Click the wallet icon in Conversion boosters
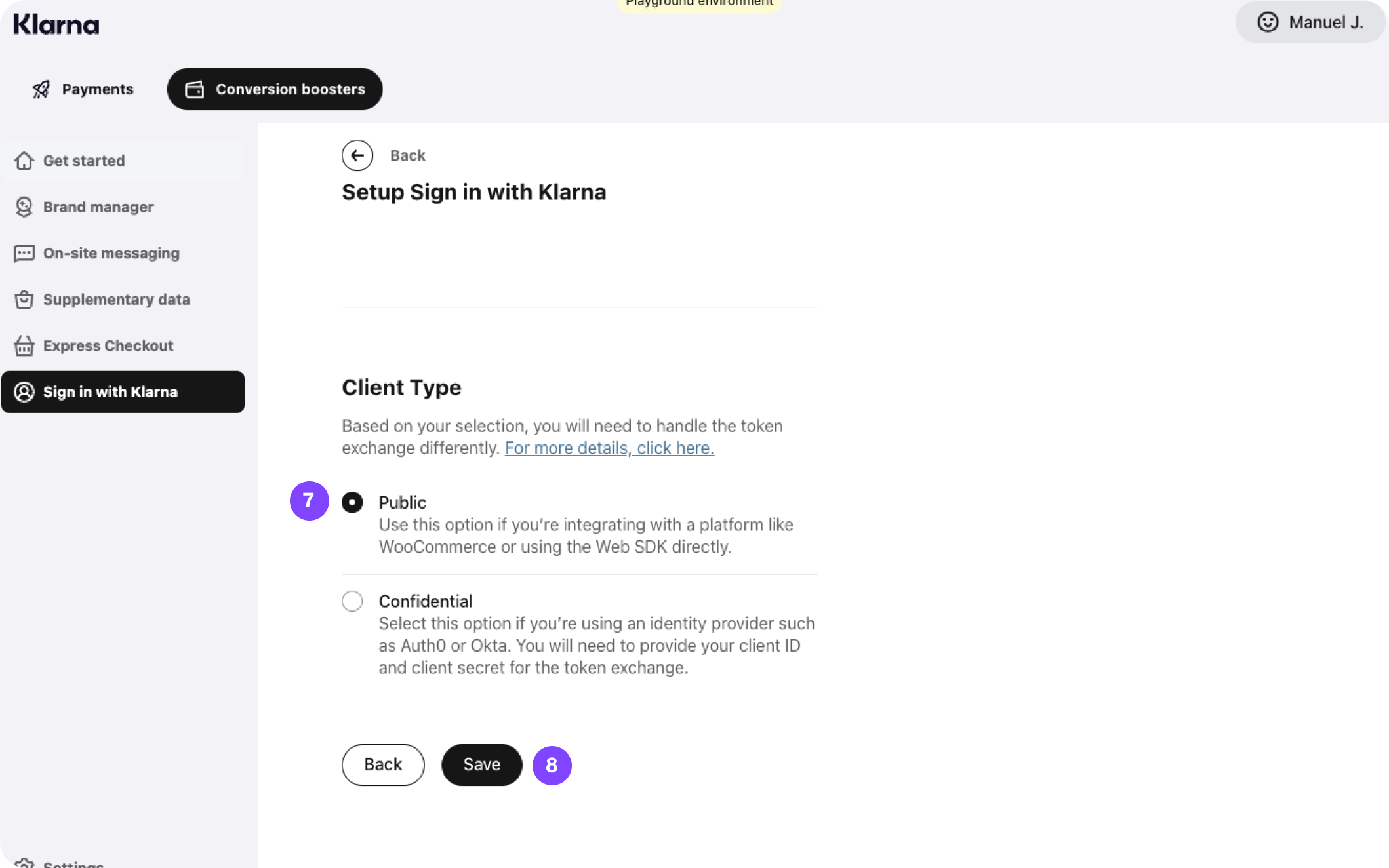1389x868 pixels. pos(195,89)
